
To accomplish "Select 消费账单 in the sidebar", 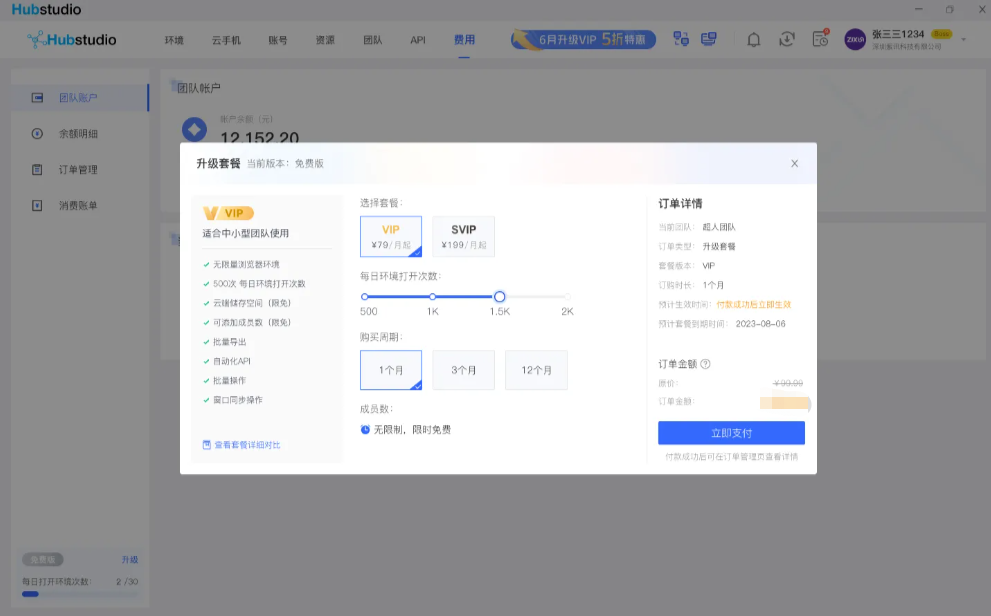I will point(80,205).
